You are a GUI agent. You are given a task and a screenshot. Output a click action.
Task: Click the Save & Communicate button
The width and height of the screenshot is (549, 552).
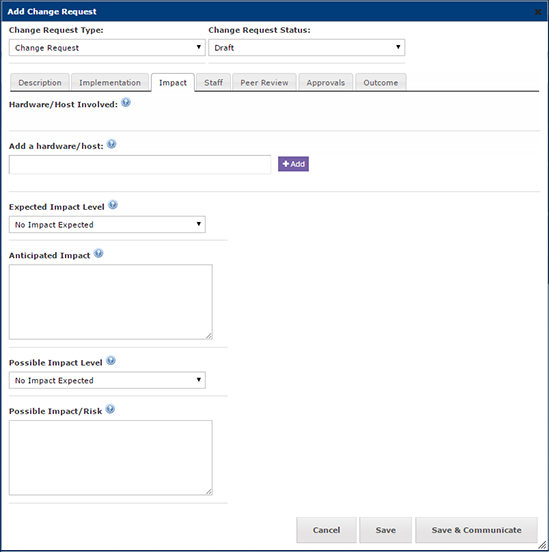476,530
